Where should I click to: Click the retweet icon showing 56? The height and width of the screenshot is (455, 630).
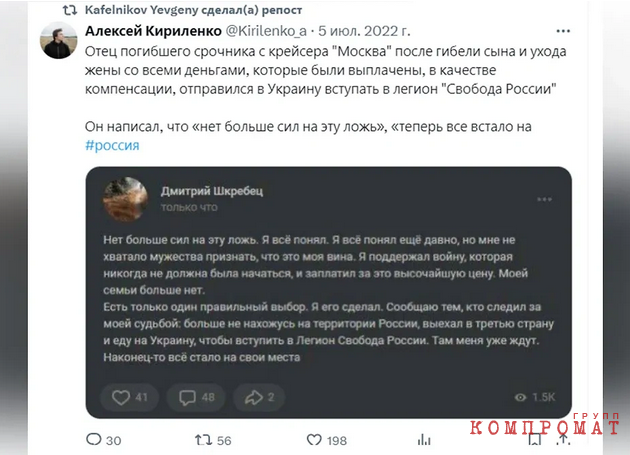click(x=203, y=440)
